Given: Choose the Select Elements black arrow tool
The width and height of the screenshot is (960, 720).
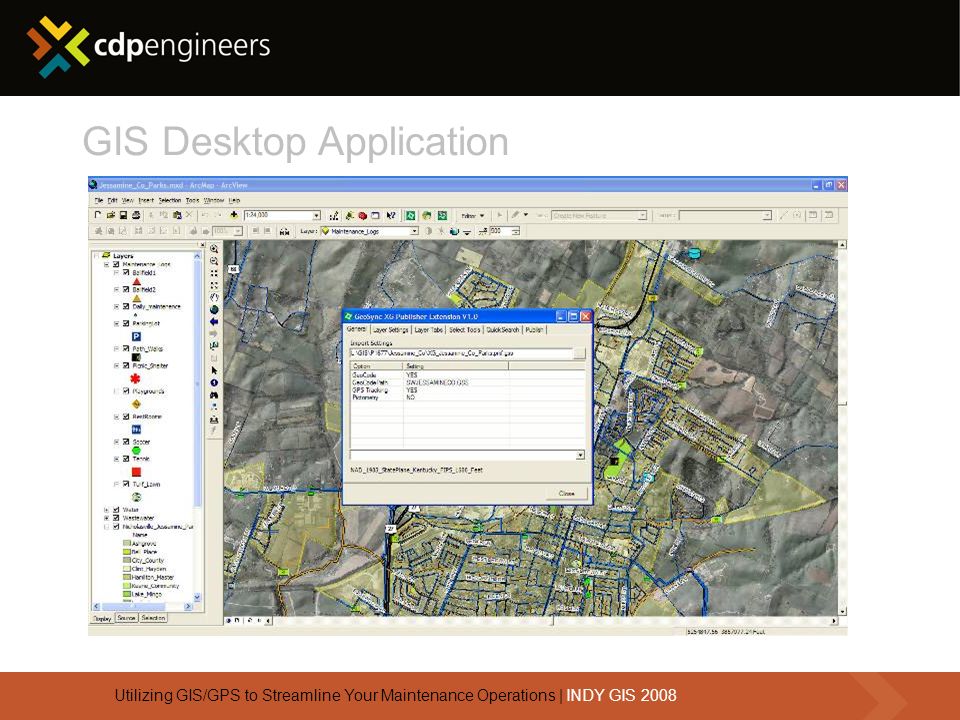Looking at the screenshot, I should (214, 370).
